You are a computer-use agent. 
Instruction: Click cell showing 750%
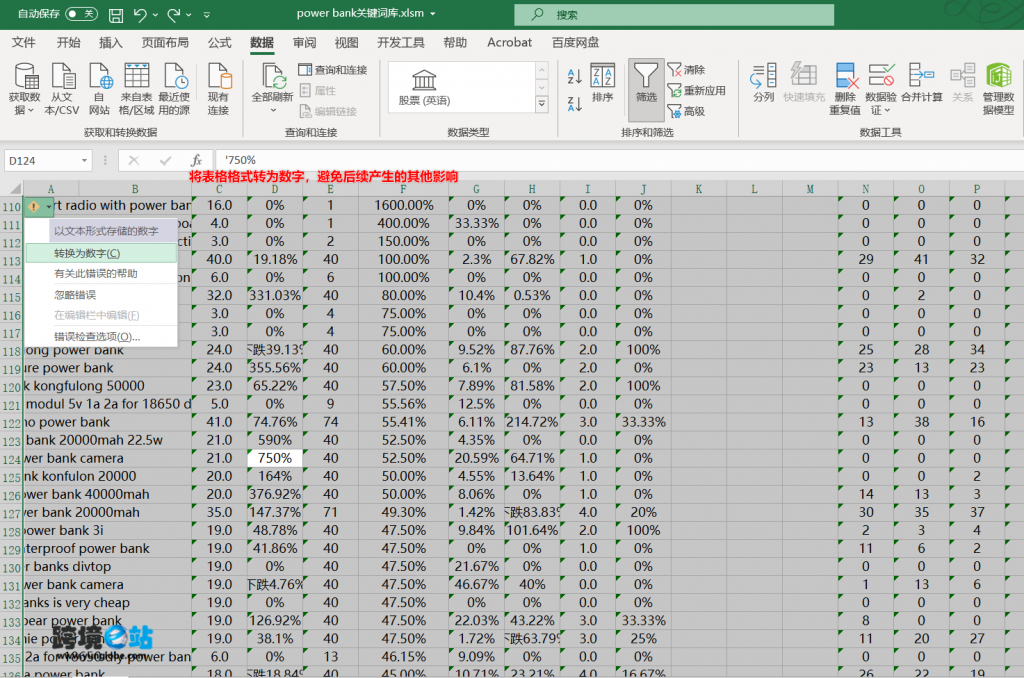275,459
